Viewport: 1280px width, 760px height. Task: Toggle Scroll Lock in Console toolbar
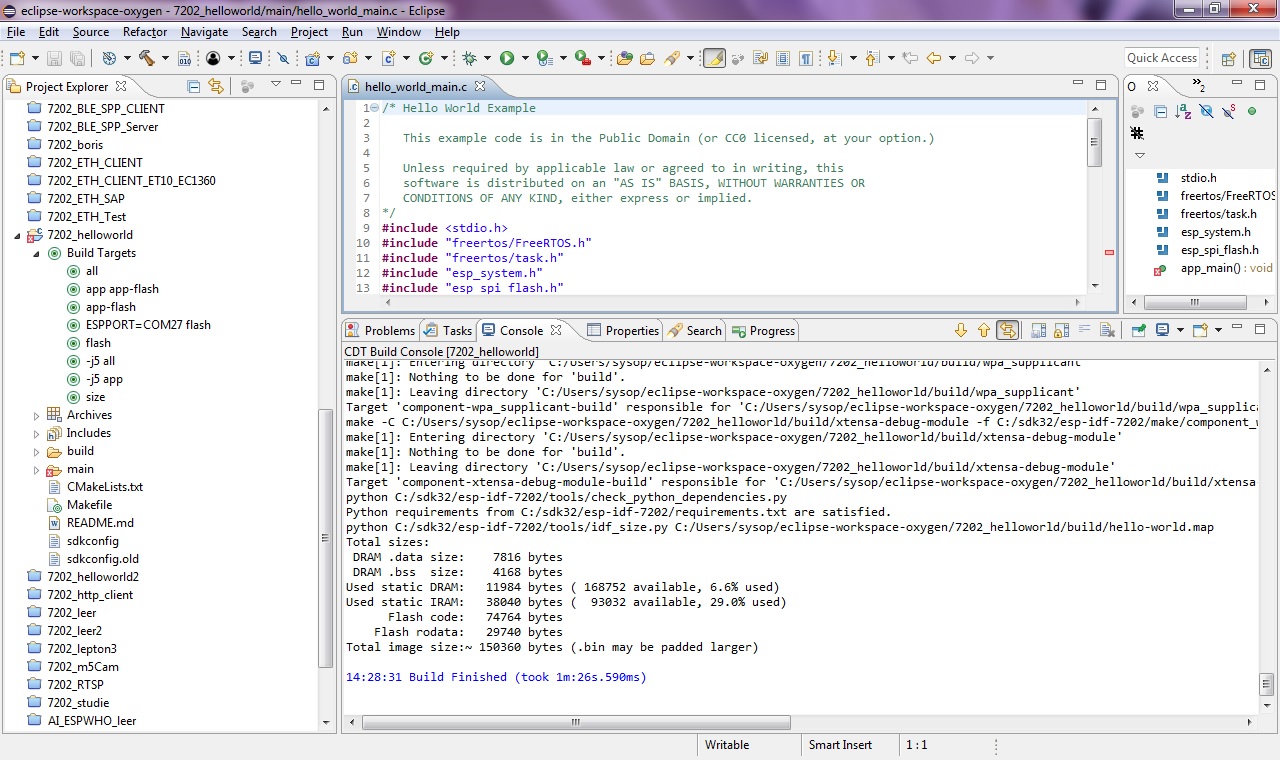[x=1061, y=330]
